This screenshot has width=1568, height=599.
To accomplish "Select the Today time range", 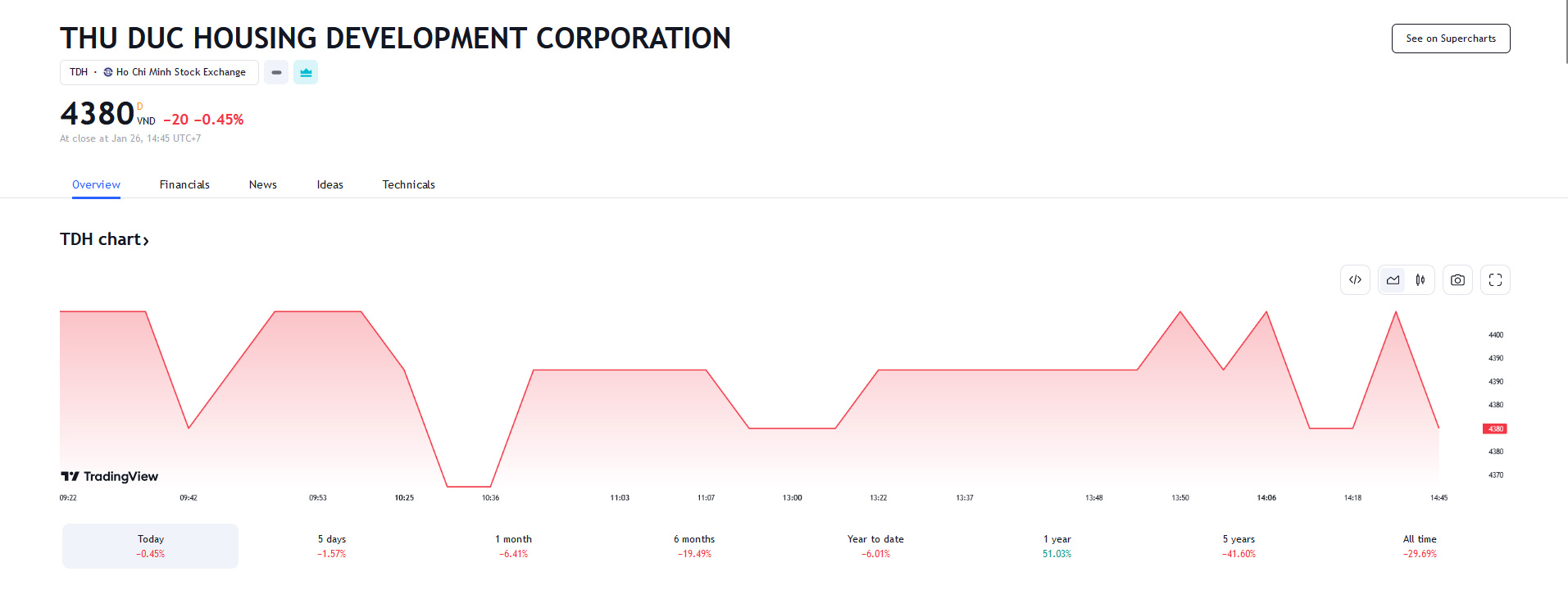I will pyautogui.click(x=151, y=546).
